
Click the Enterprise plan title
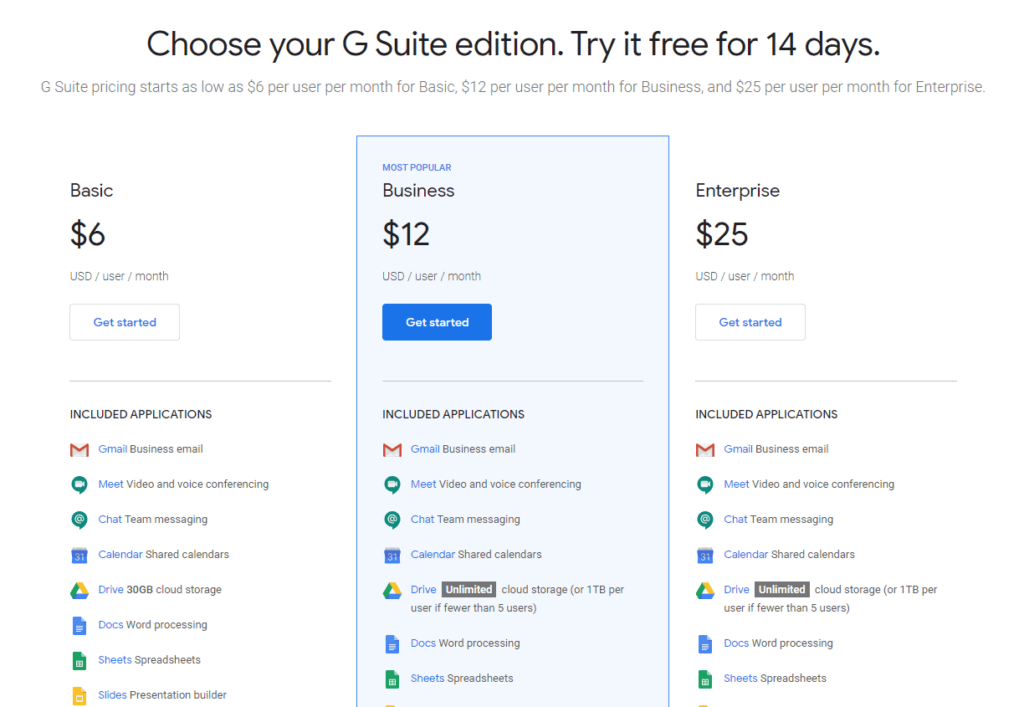(x=737, y=191)
